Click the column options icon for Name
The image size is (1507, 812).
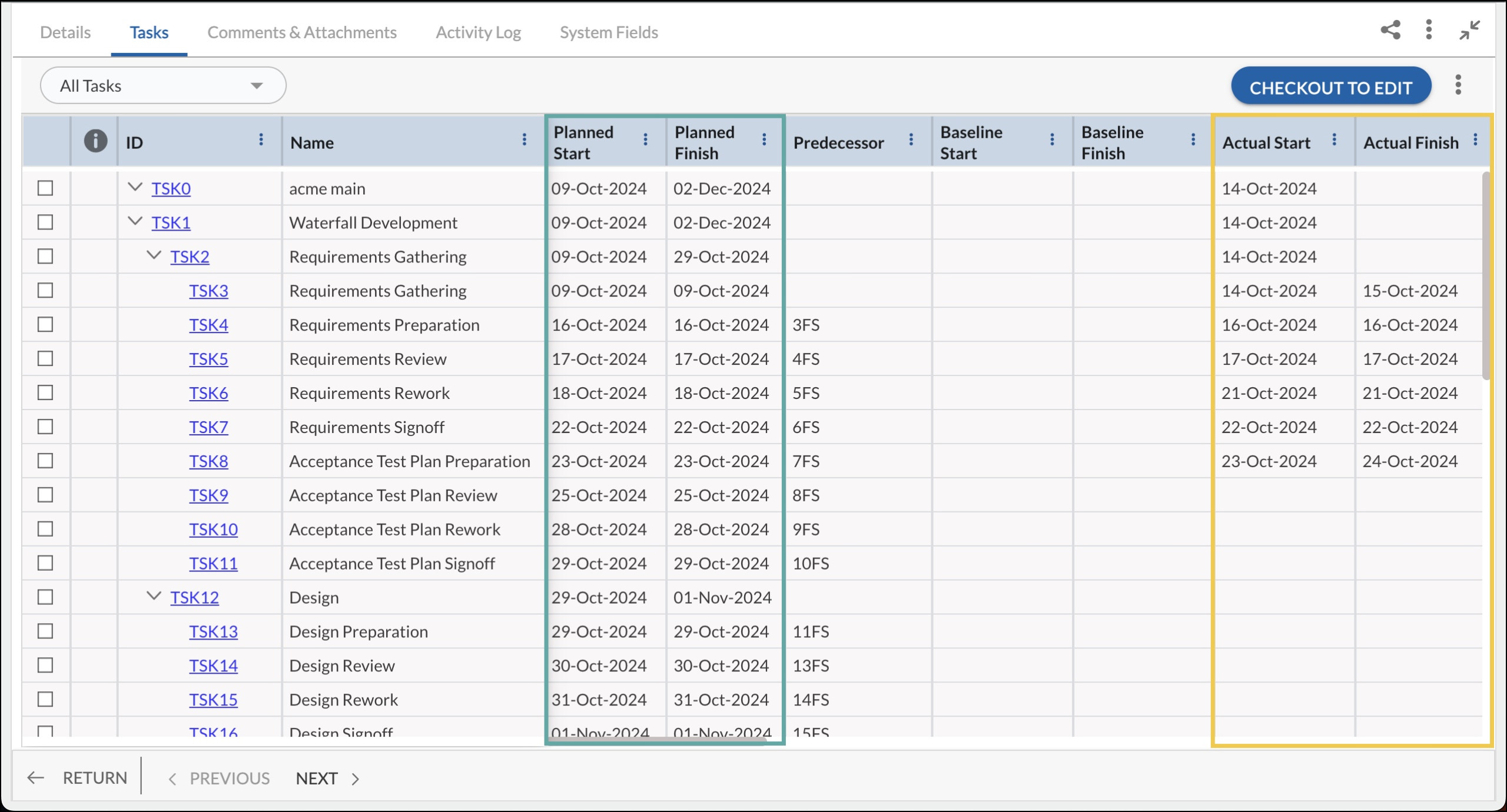point(526,141)
